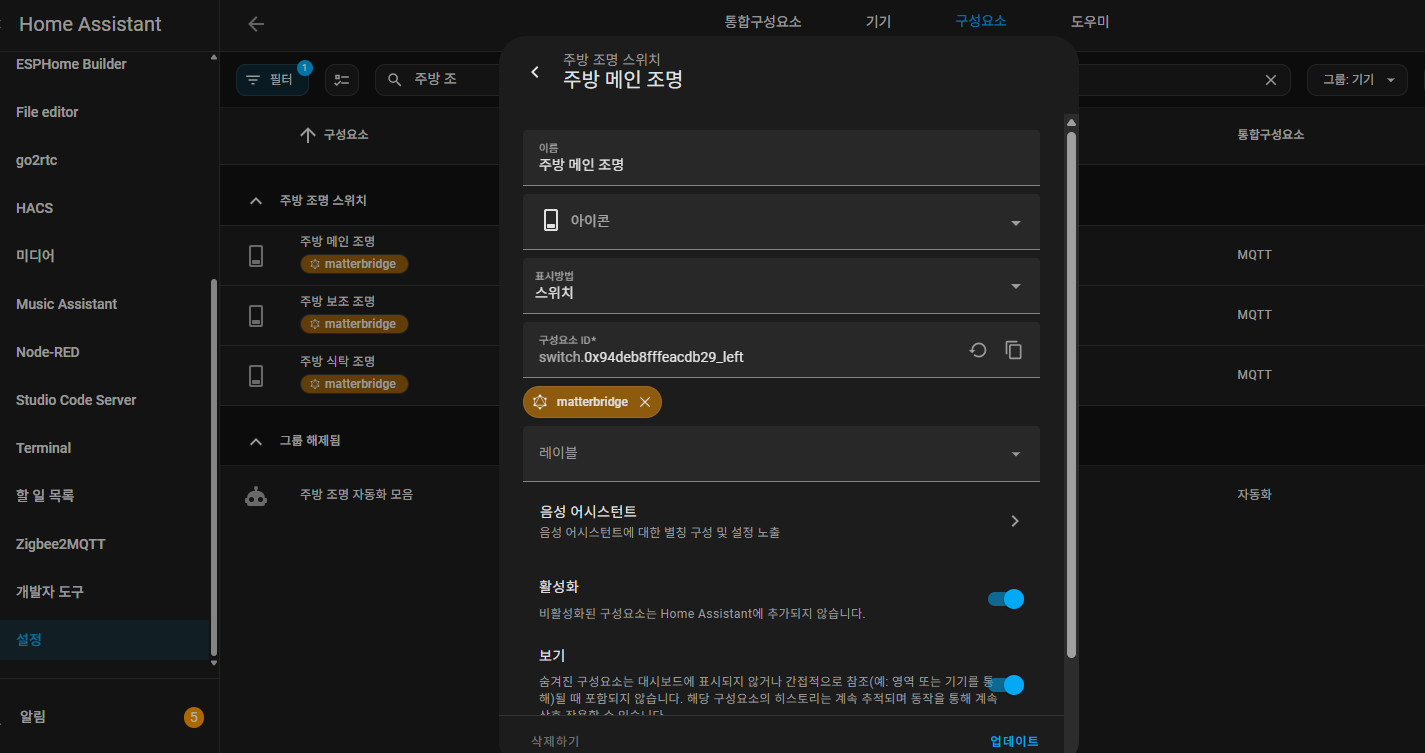
Task: Toggle the 보기 visibility switch
Action: coord(1005,685)
